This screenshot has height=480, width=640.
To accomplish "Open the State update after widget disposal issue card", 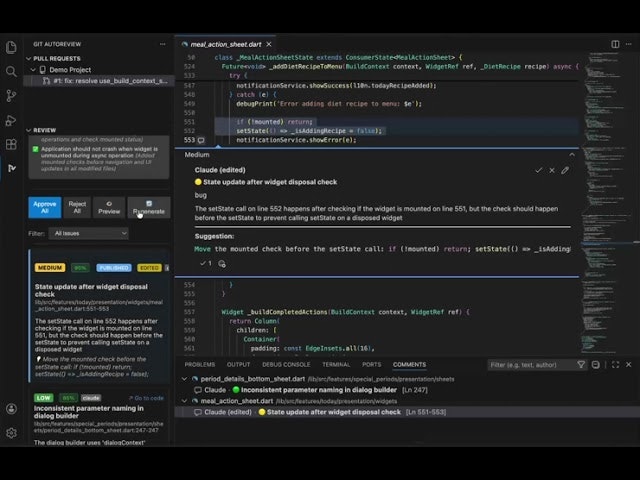I will pos(99,316).
